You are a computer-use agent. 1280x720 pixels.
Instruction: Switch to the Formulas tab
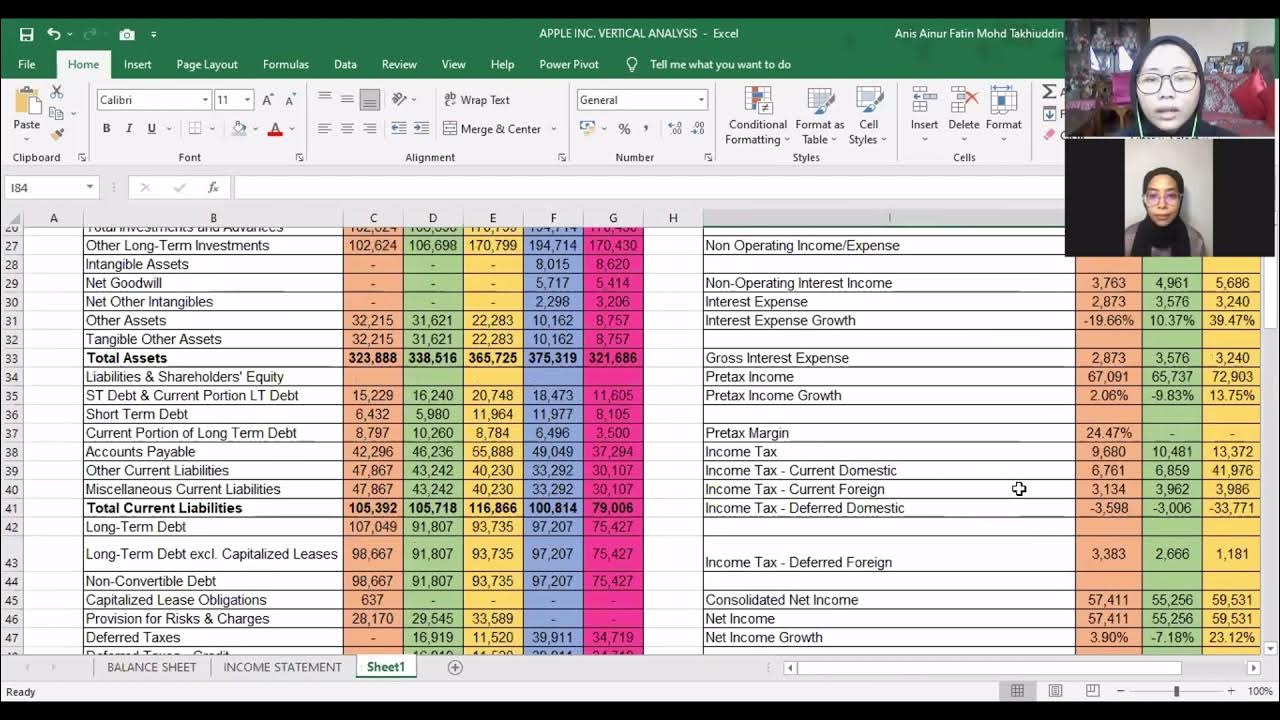[286, 64]
